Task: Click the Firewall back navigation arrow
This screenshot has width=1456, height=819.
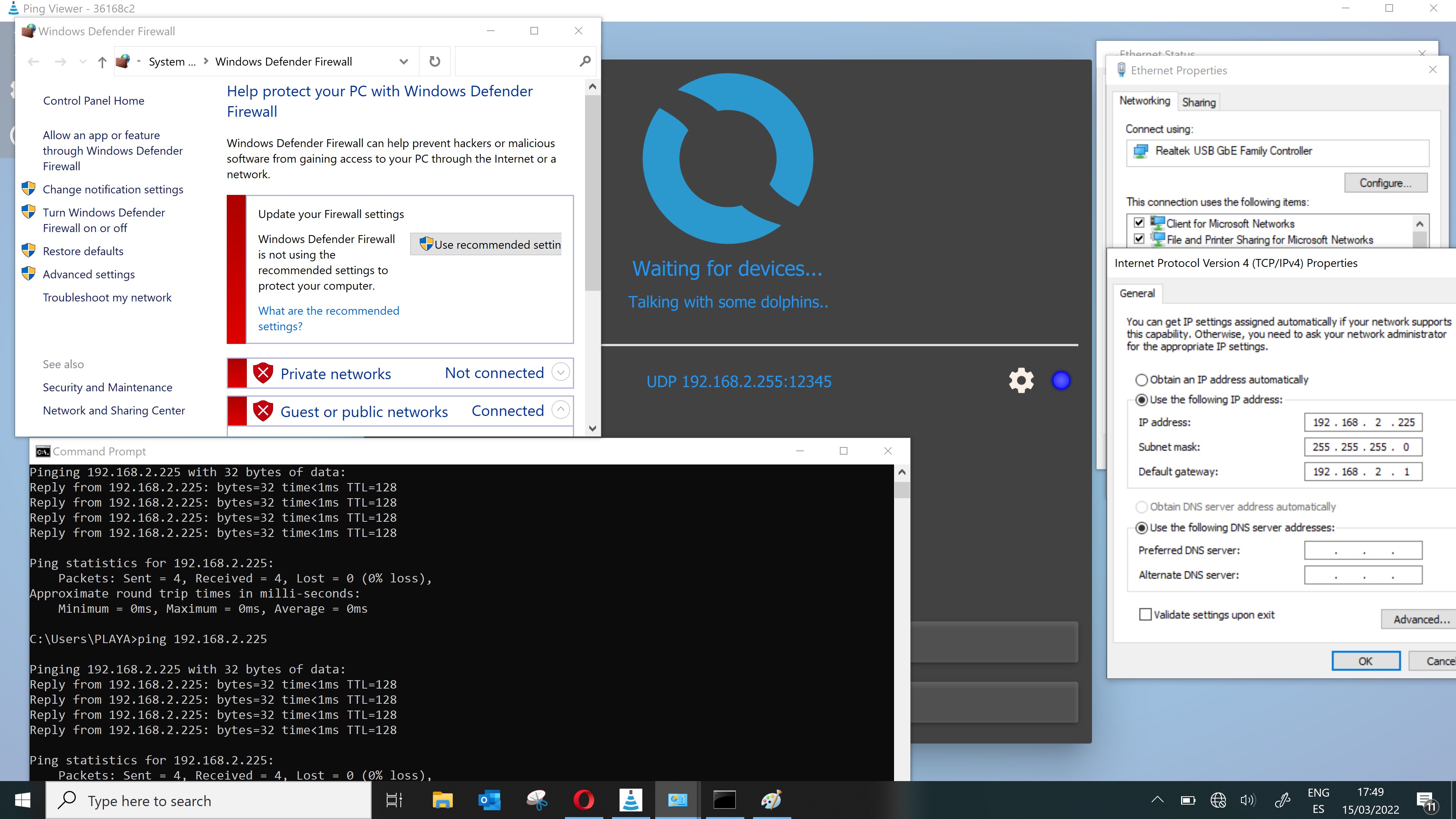Action: tap(33, 61)
